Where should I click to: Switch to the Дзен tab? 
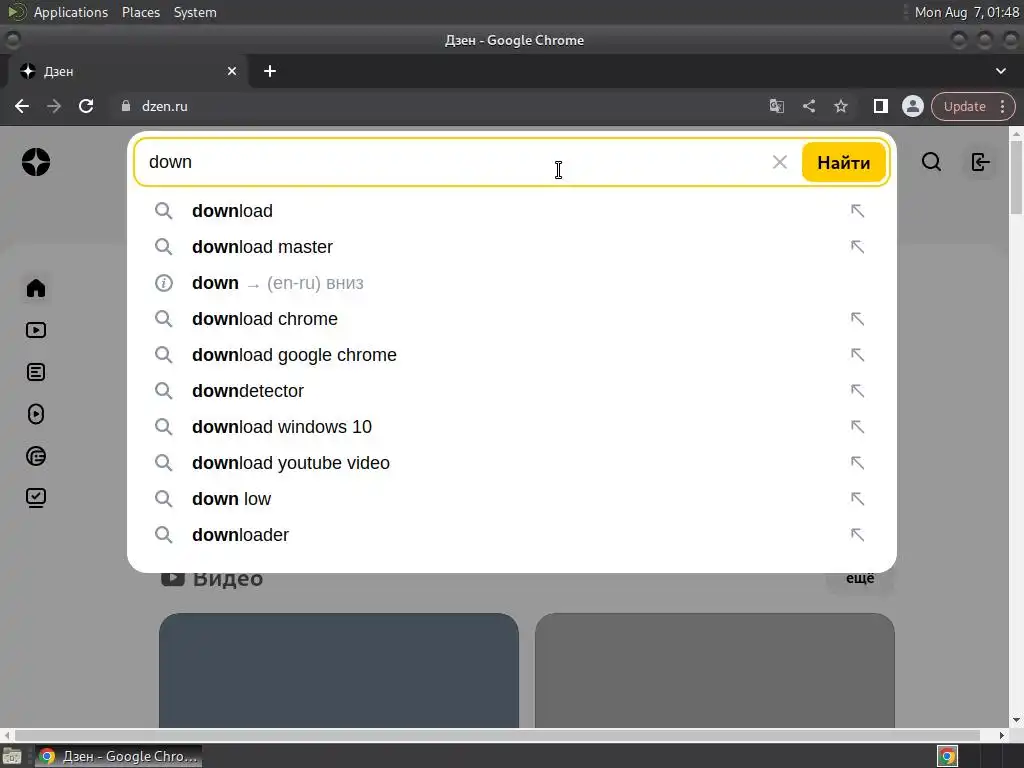coord(128,71)
